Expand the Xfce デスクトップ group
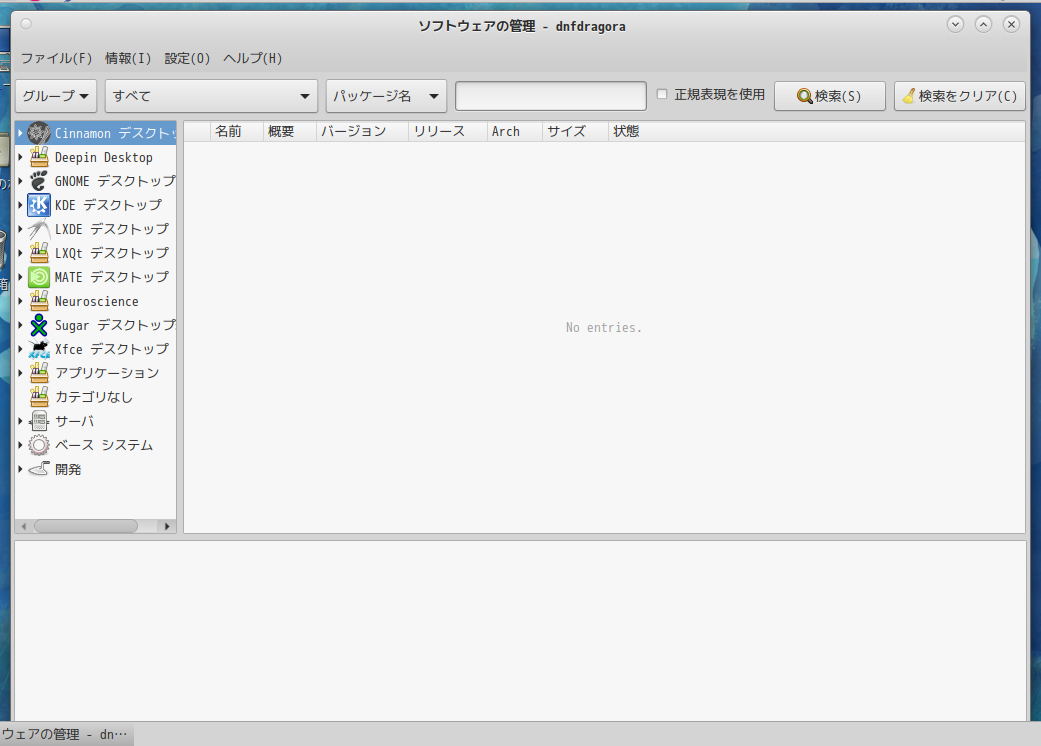This screenshot has height=746, width=1041. (x=20, y=348)
